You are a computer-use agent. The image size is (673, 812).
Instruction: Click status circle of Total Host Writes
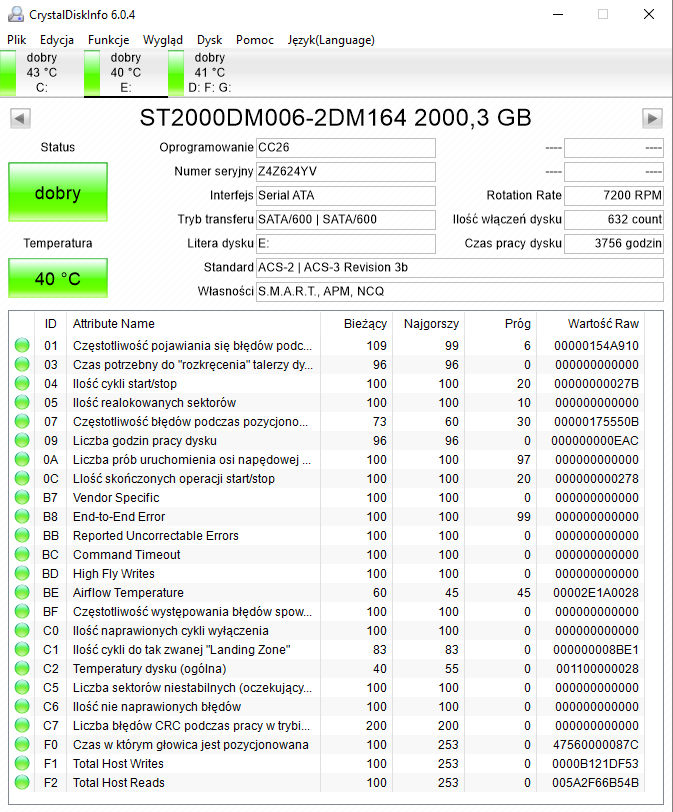pos(22,763)
